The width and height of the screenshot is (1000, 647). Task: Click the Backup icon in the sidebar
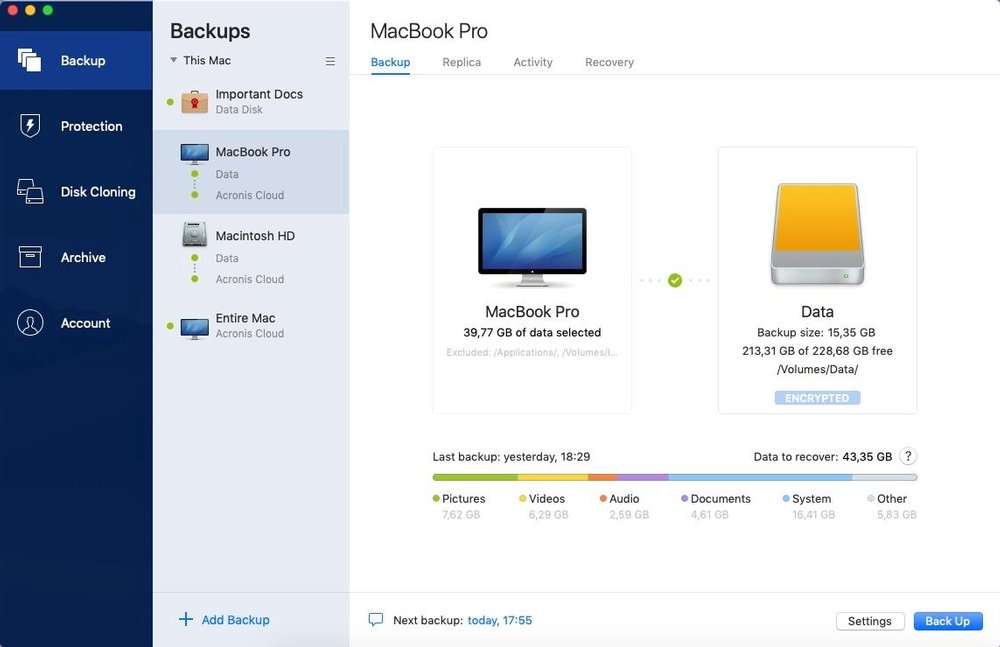(x=30, y=60)
